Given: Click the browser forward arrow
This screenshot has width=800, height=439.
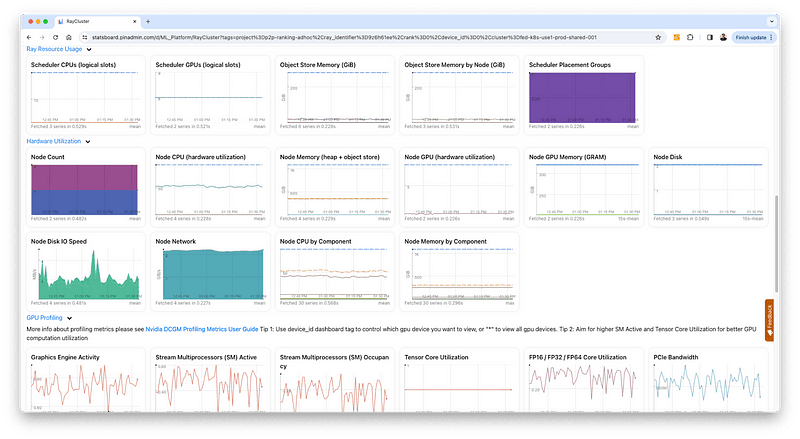Looking at the screenshot, I should point(42,37).
